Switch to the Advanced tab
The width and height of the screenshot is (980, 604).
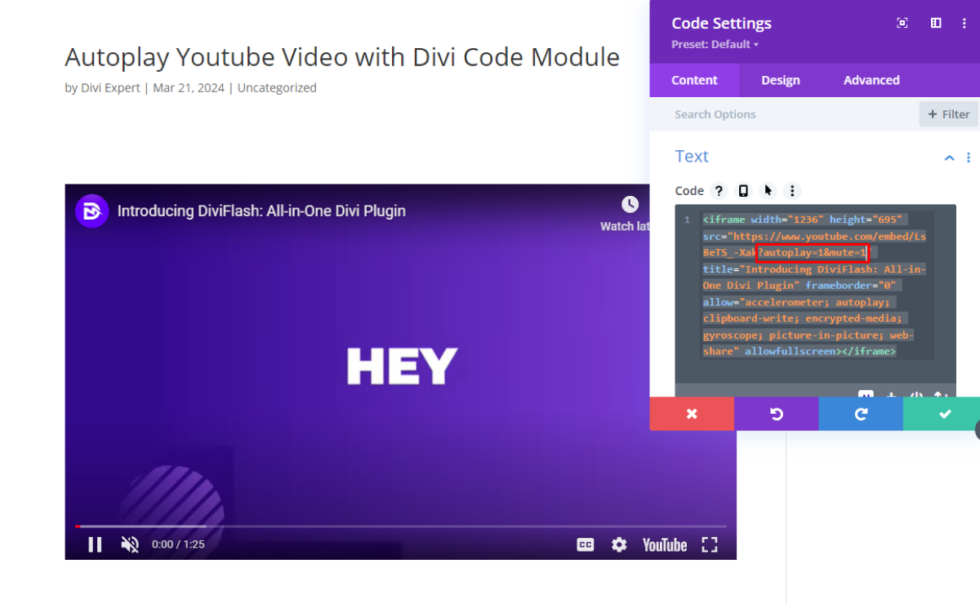point(871,79)
